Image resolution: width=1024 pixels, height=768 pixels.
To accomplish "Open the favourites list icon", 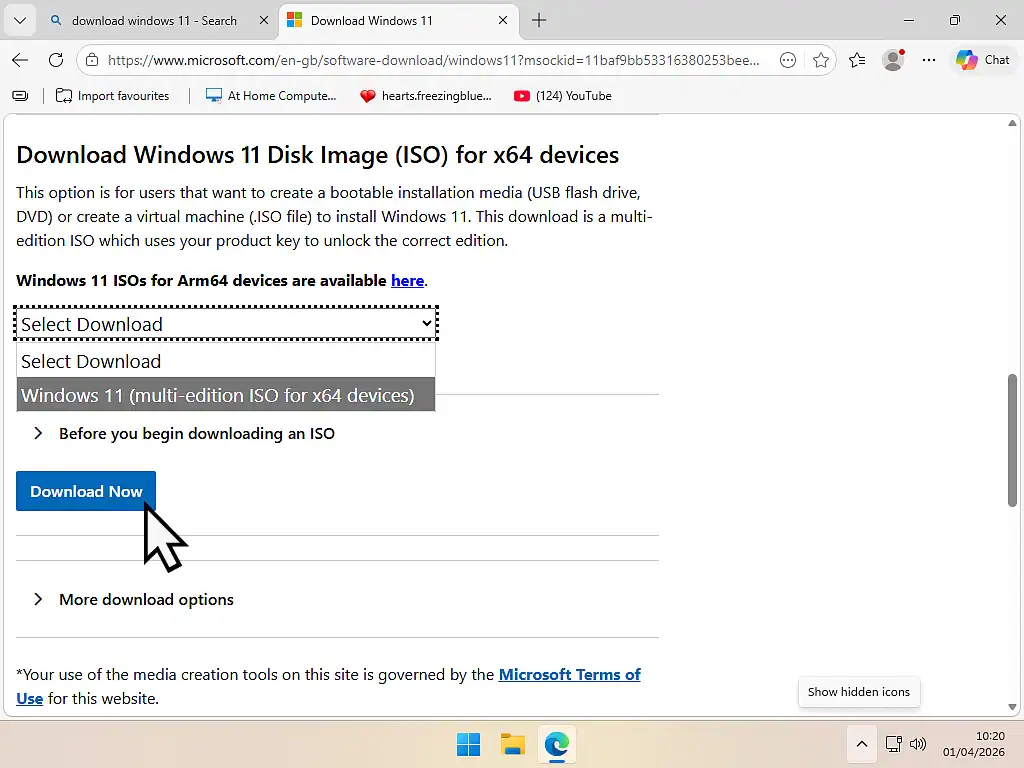I will tap(856, 60).
